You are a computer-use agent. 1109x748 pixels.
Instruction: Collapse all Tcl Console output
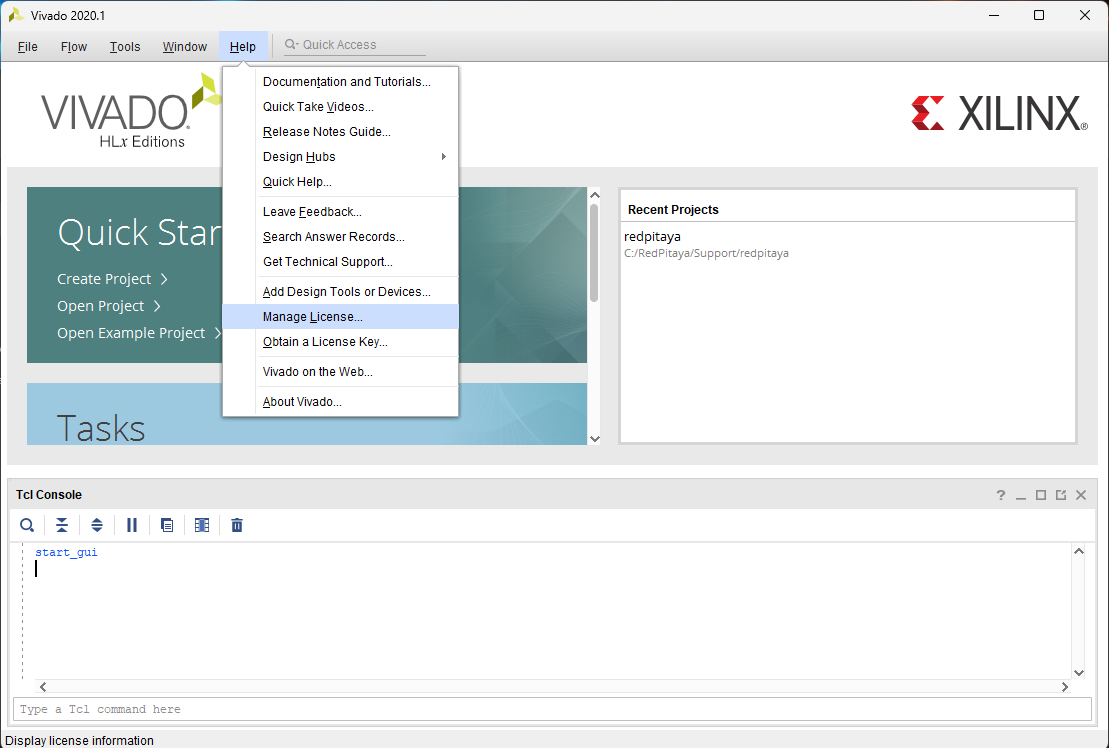62,525
